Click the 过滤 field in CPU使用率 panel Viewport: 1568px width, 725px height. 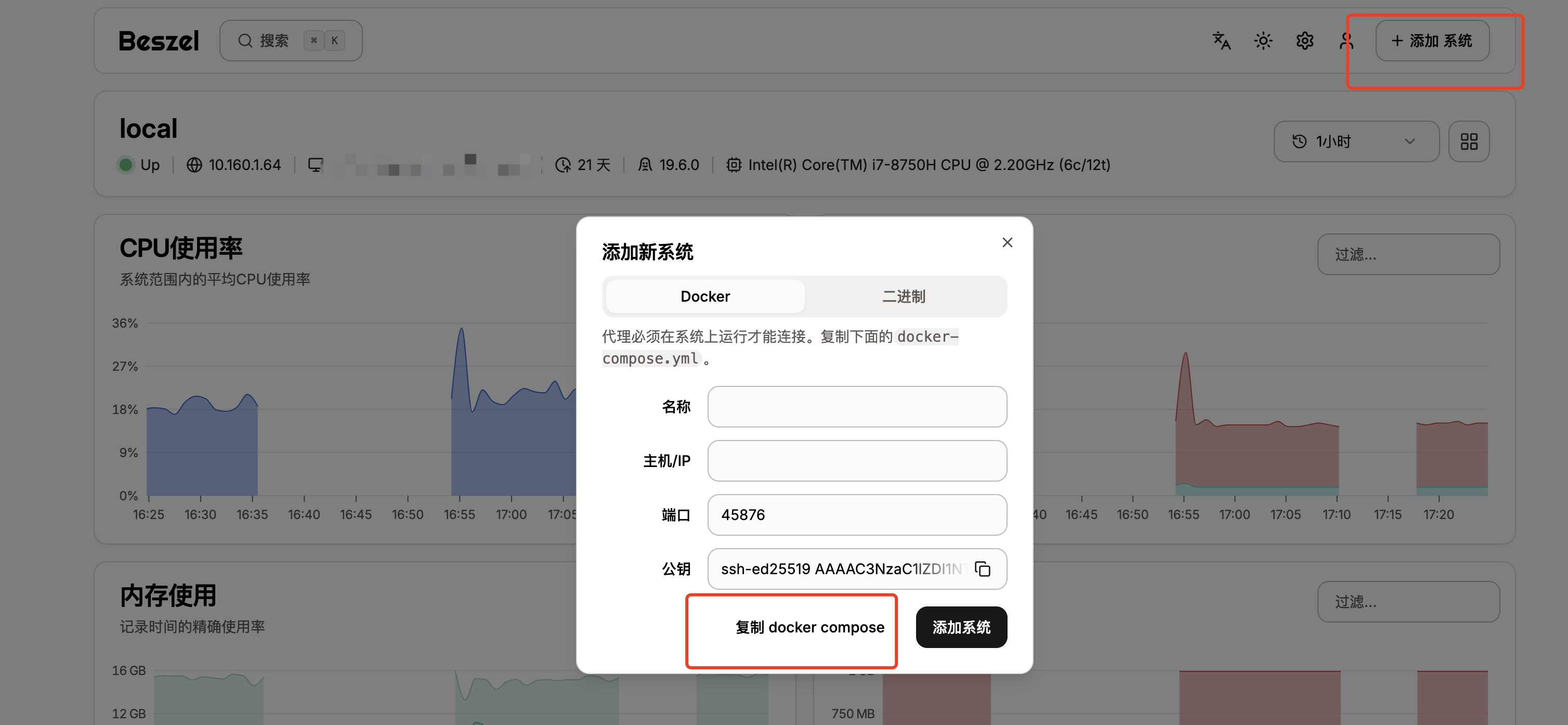click(x=1408, y=254)
